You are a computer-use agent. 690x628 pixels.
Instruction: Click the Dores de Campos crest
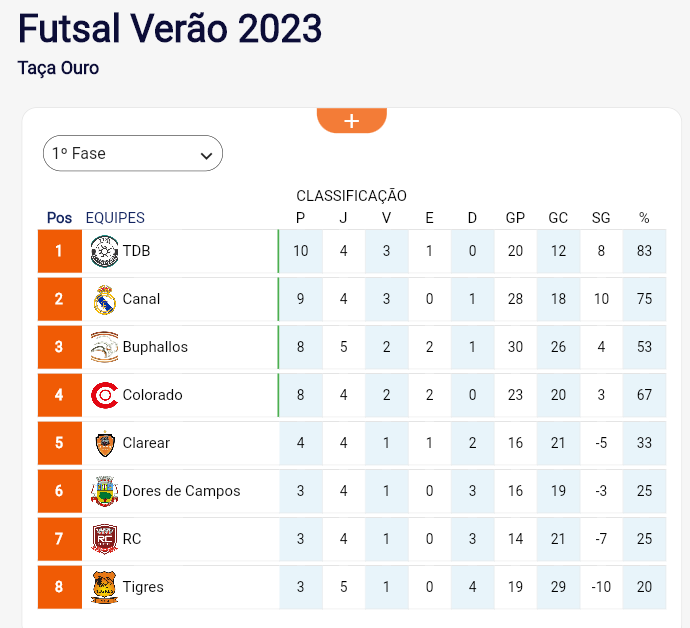104,491
